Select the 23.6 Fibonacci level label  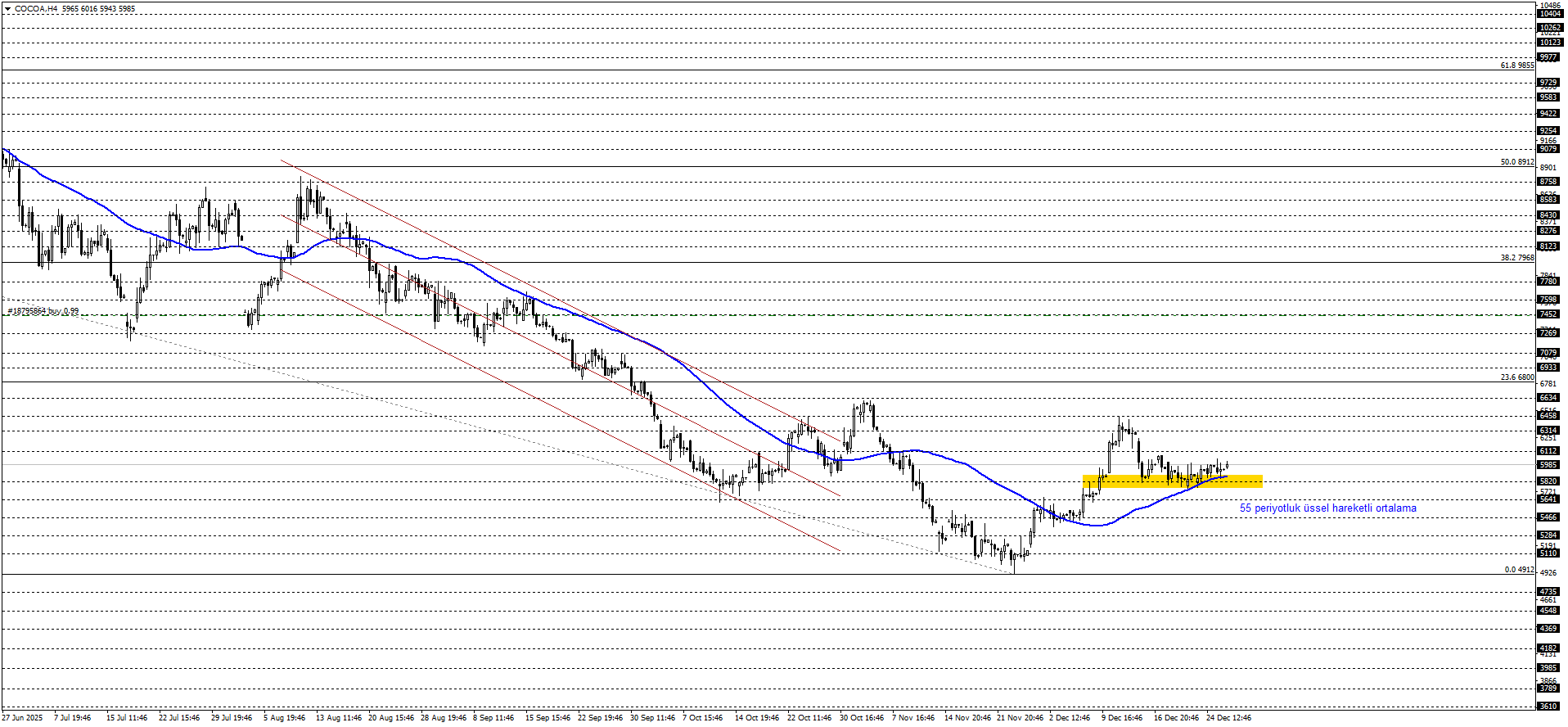point(1516,377)
